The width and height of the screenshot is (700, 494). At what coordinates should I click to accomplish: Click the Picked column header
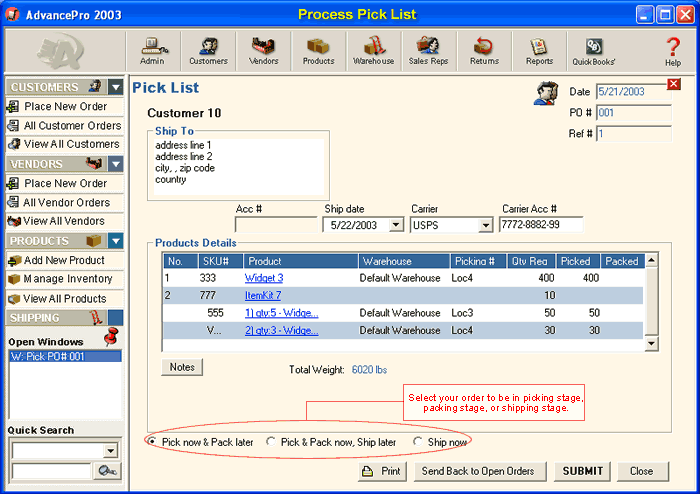click(578, 261)
